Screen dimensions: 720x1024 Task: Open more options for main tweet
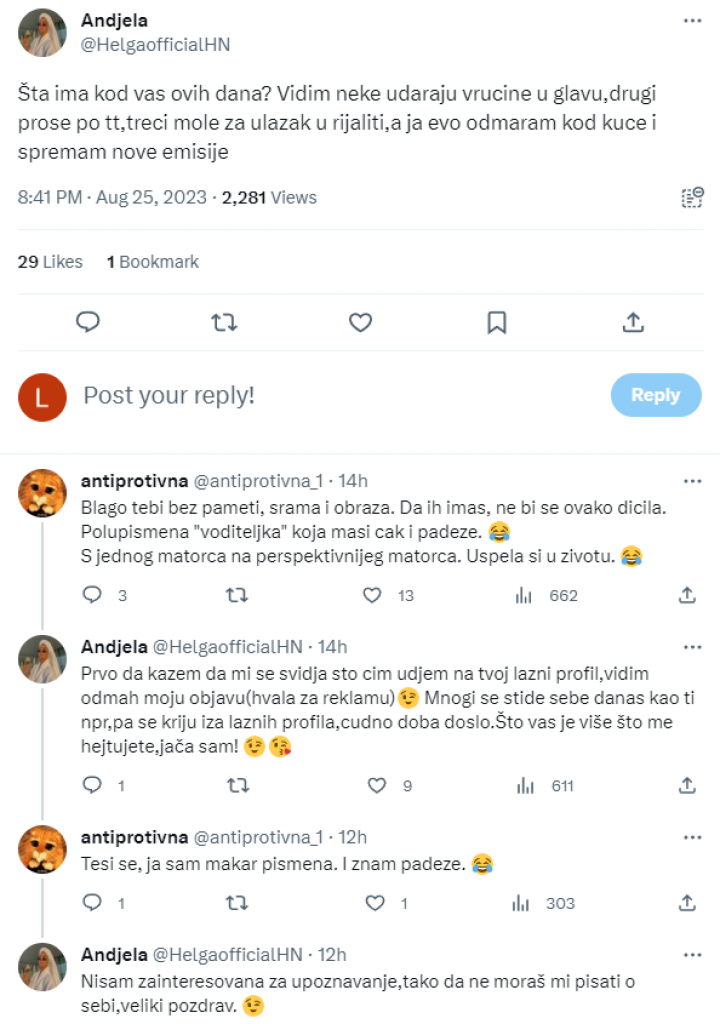pyautogui.click(x=691, y=20)
